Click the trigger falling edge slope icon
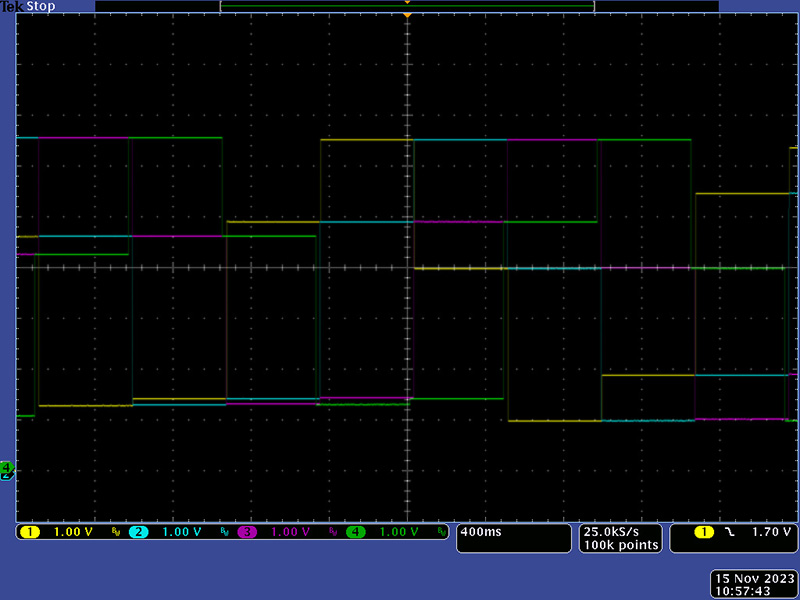800x600 pixels. (x=731, y=532)
